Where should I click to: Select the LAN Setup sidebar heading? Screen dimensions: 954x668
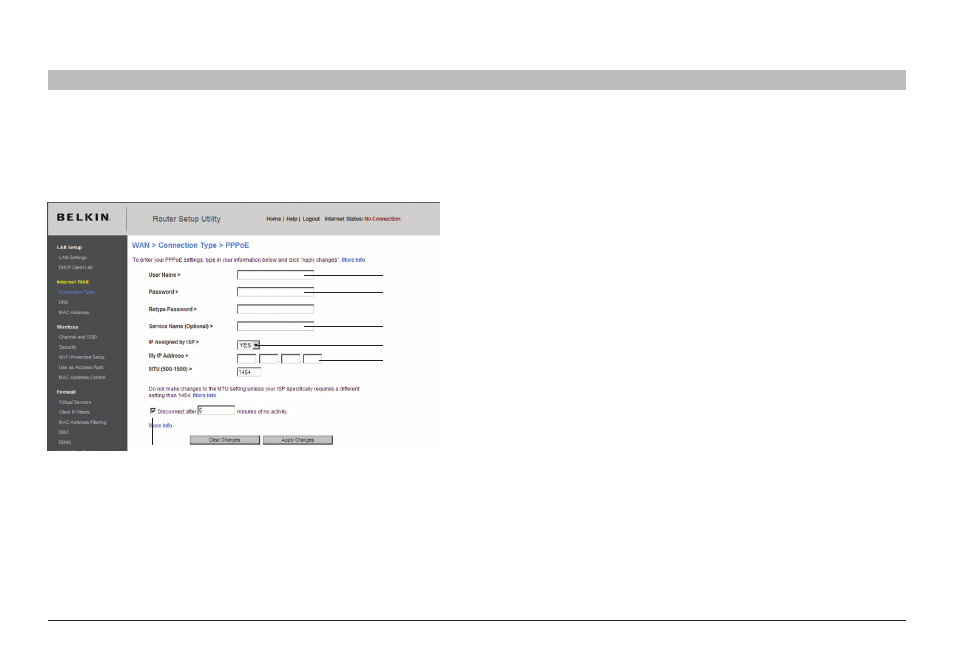coord(69,248)
